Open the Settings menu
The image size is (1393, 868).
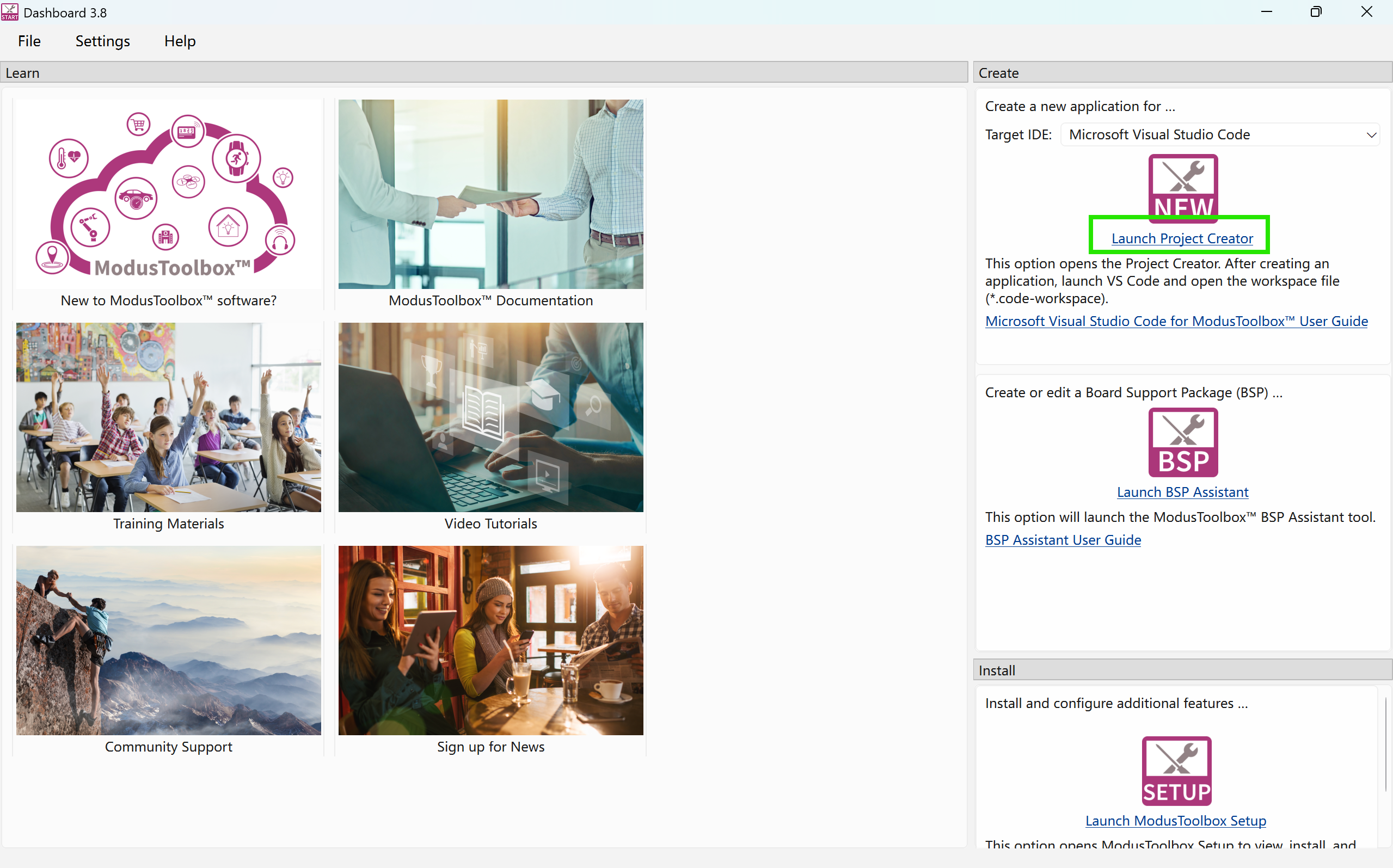pyautogui.click(x=103, y=41)
